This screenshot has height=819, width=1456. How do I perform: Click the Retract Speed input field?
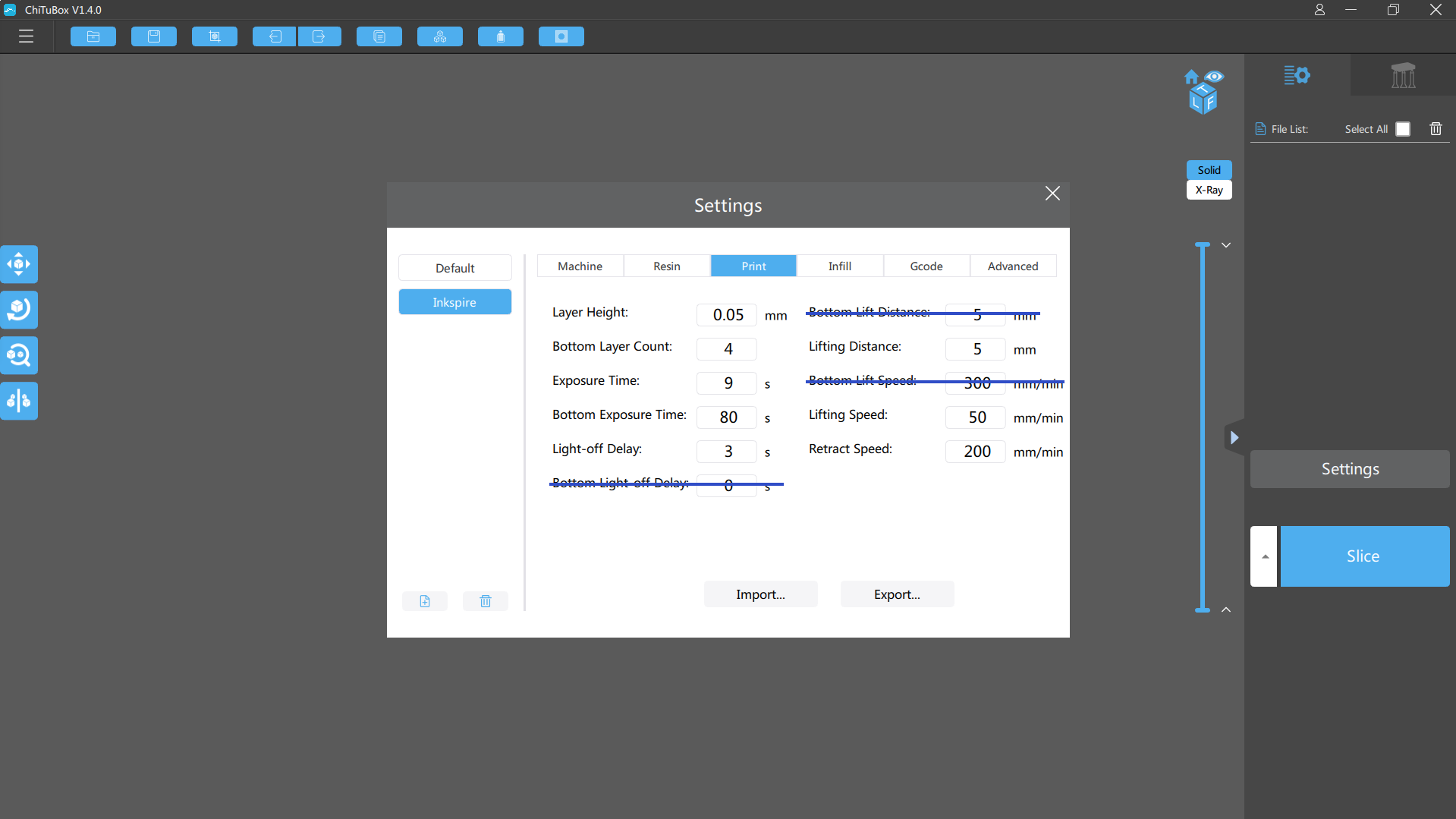click(x=976, y=452)
